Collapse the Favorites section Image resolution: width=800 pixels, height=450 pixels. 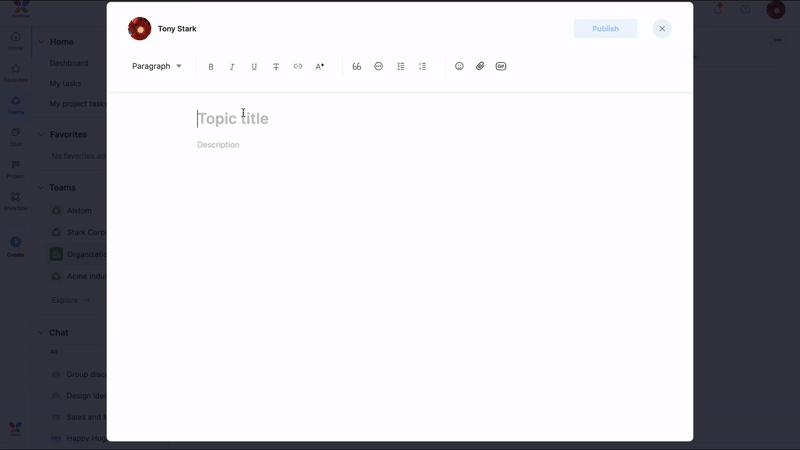coord(41,135)
